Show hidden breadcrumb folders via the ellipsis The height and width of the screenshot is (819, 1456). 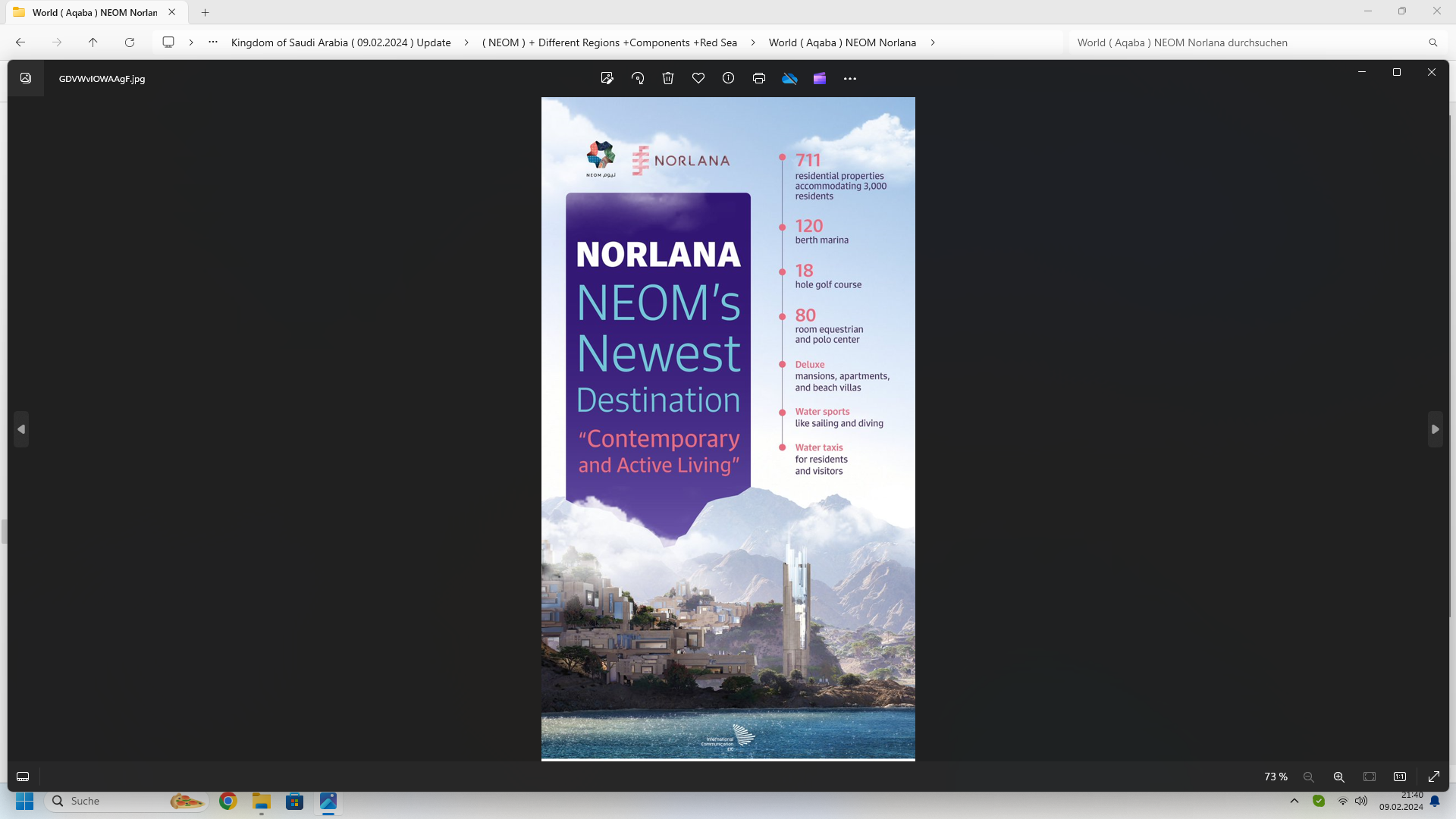click(213, 42)
